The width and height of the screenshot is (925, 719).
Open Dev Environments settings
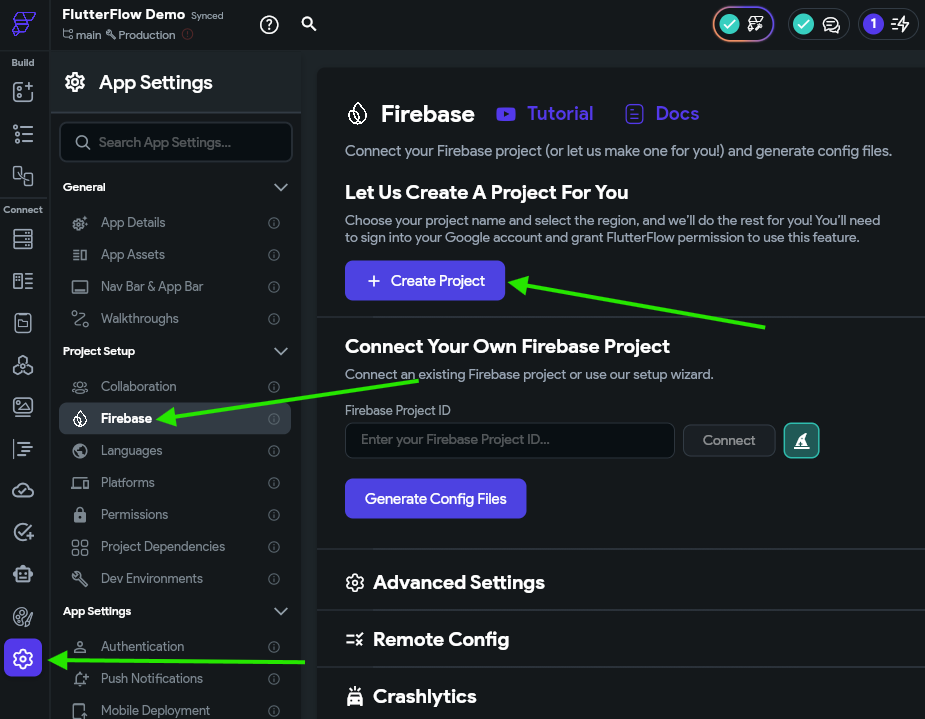pyautogui.click(x=175, y=579)
